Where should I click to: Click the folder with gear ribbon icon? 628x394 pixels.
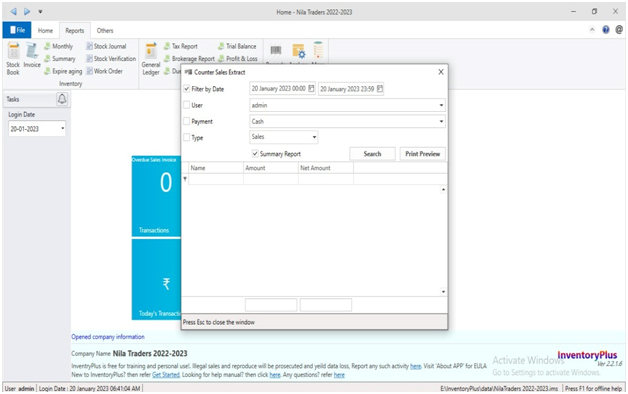[298, 51]
